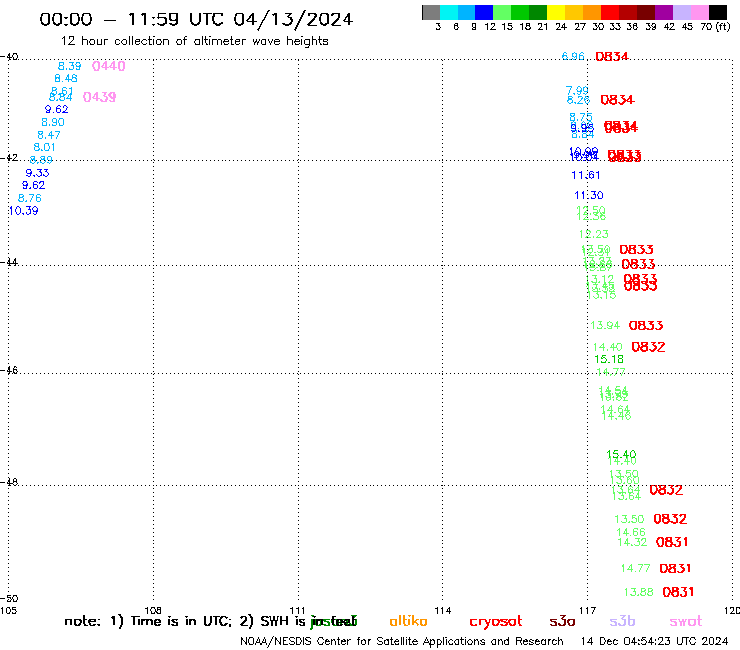Select the wave height value 6.96
The width and height of the screenshot is (740, 650).
click(x=573, y=57)
